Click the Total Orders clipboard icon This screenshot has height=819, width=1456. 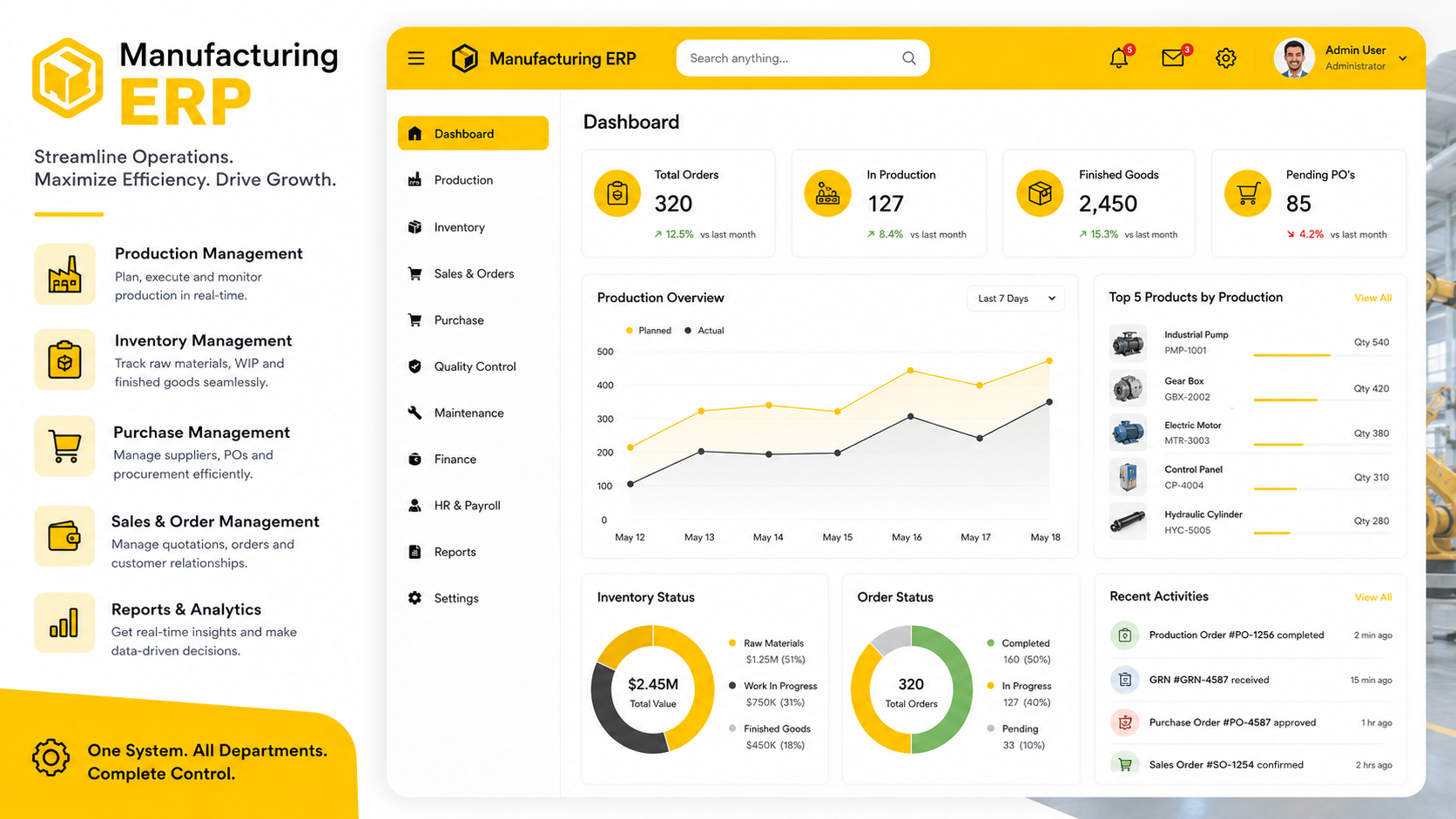[617, 193]
